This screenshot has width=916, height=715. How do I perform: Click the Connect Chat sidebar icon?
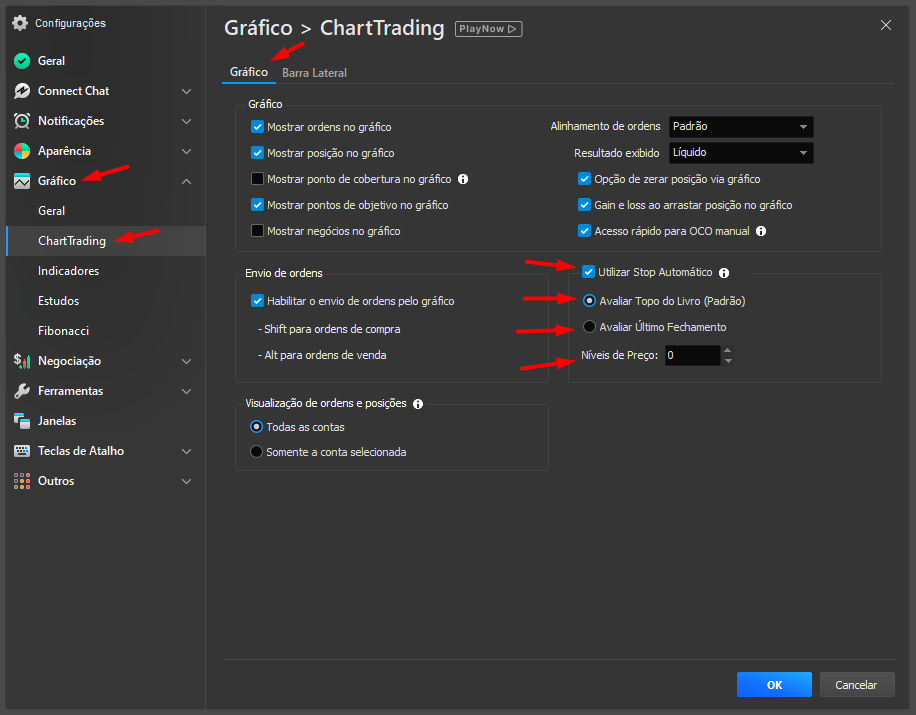coord(22,91)
